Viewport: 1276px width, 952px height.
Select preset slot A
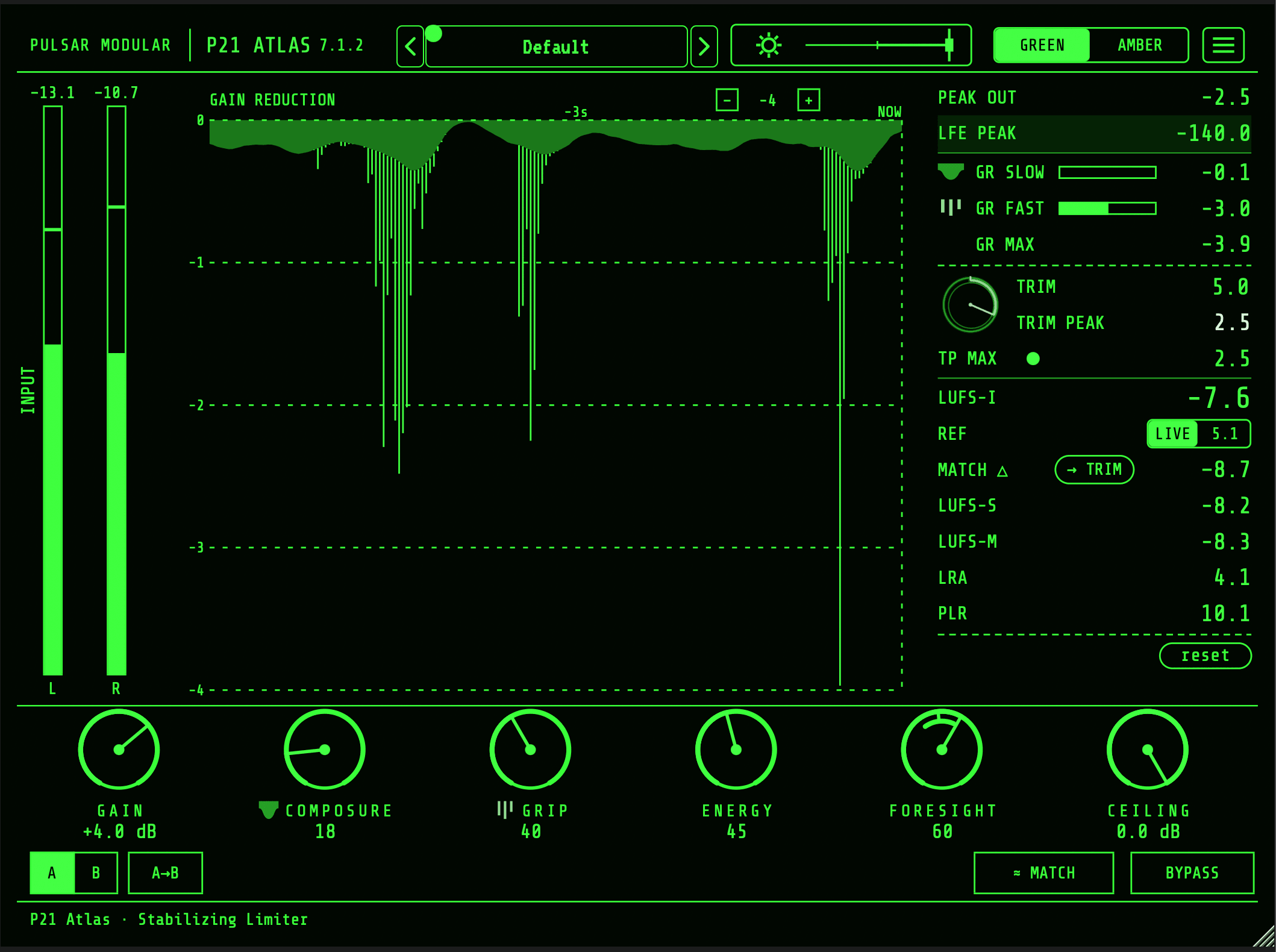pos(52,873)
